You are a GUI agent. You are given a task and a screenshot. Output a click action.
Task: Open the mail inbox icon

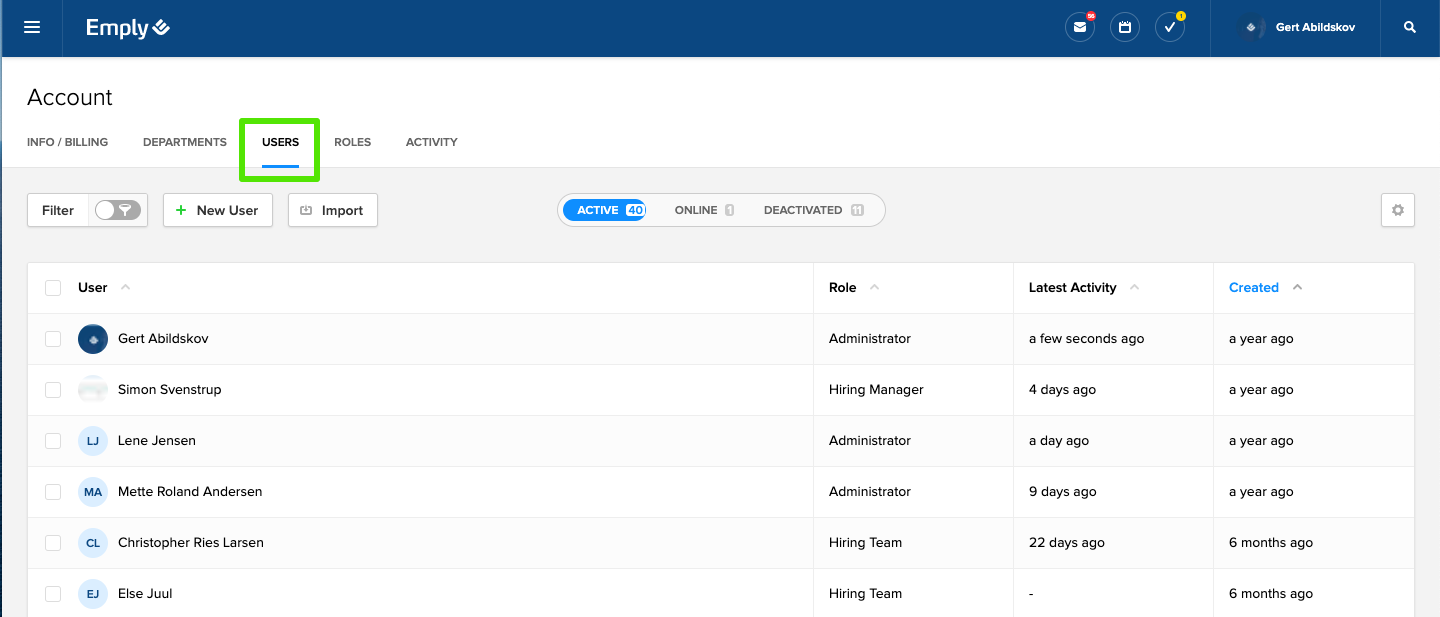(1080, 28)
